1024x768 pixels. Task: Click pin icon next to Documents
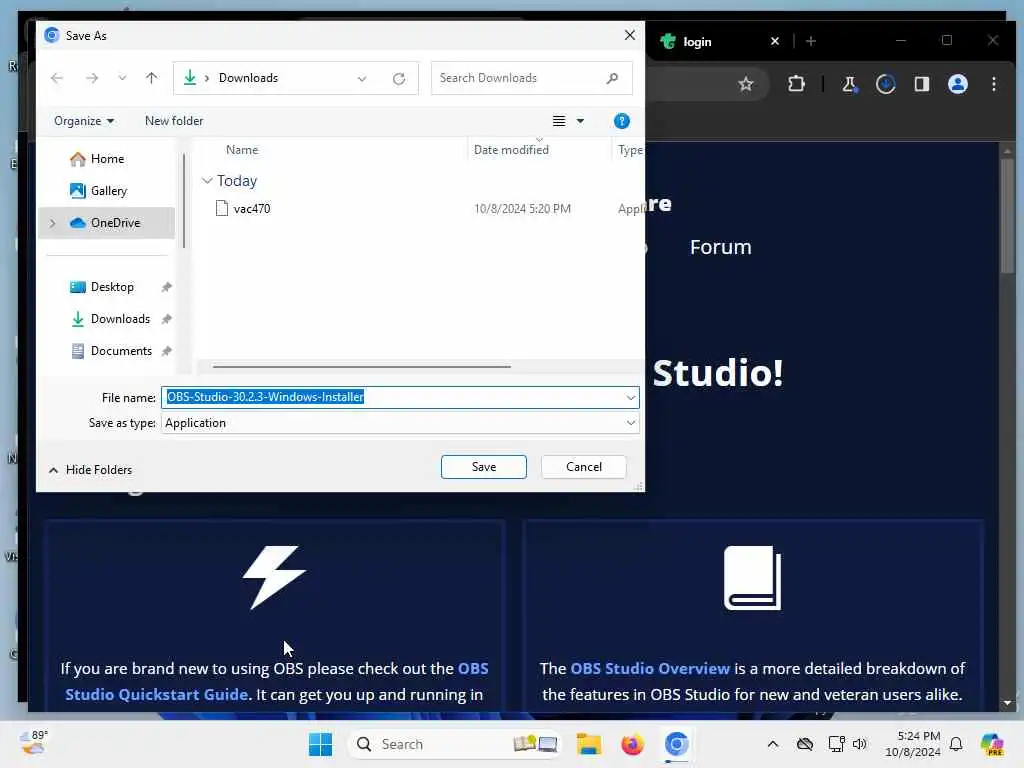(167, 351)
